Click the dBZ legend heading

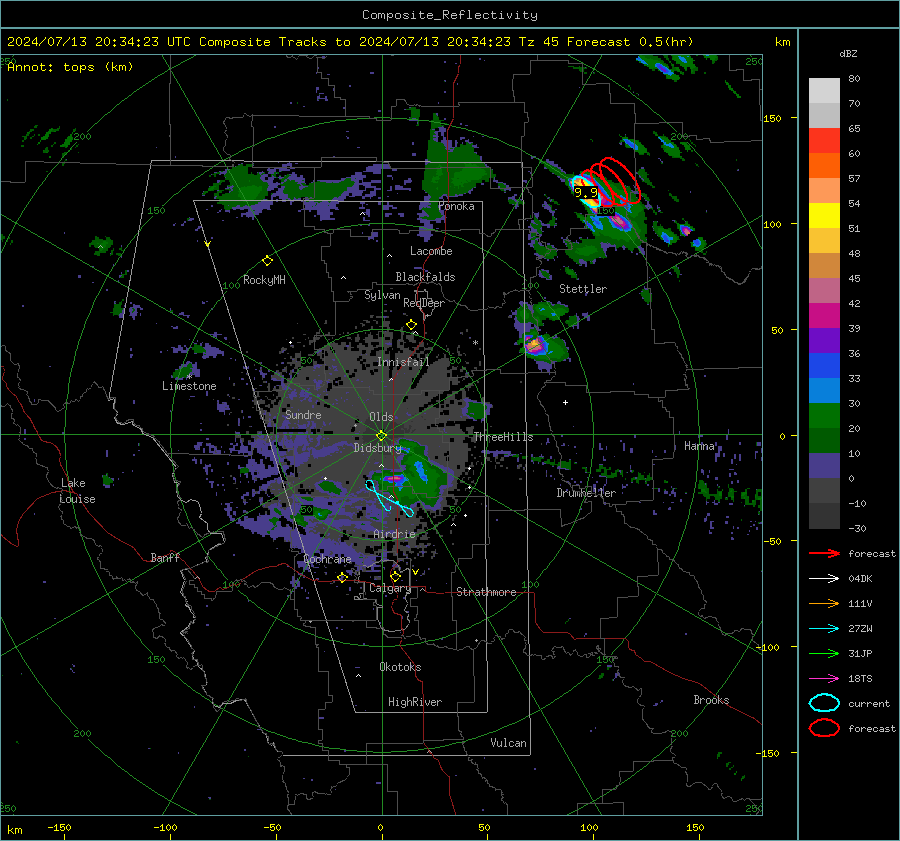(x=848, y=53)
